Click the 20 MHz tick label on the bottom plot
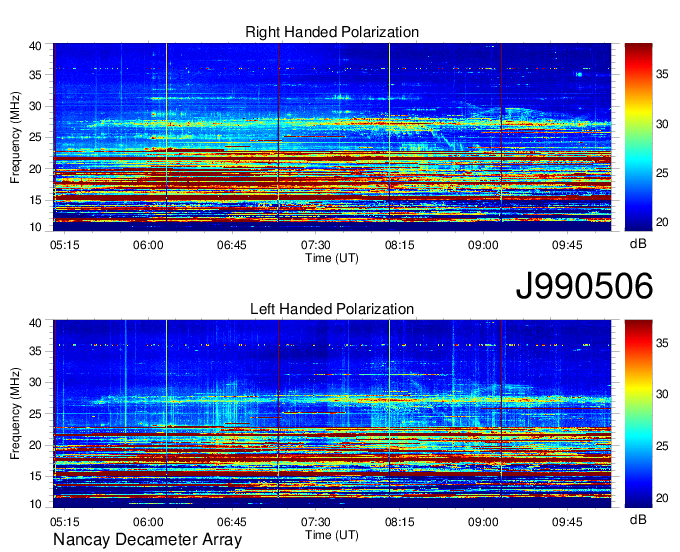 point(36,445)
